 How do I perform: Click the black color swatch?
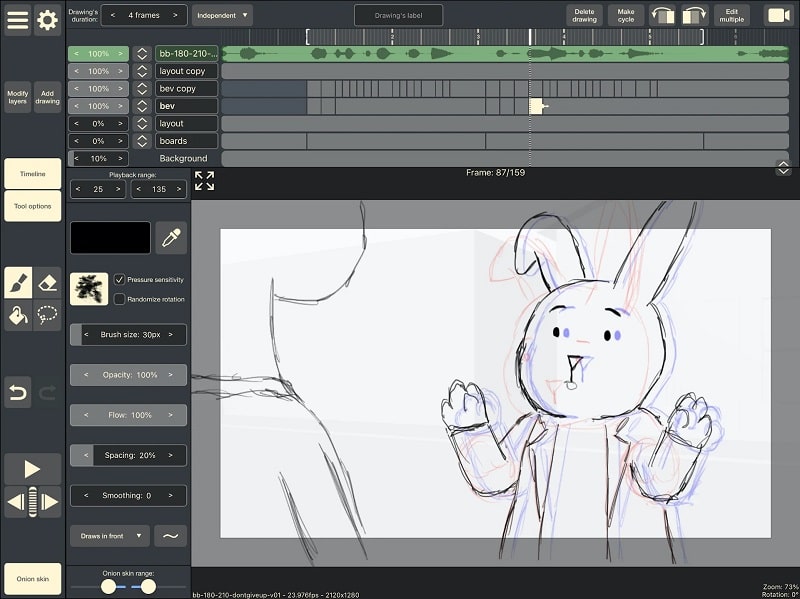[x=110, y=237]
